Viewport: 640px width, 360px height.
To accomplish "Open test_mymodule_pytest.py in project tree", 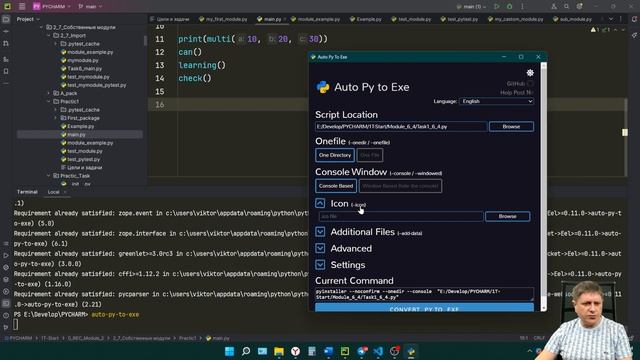I will tap(93, 85).
